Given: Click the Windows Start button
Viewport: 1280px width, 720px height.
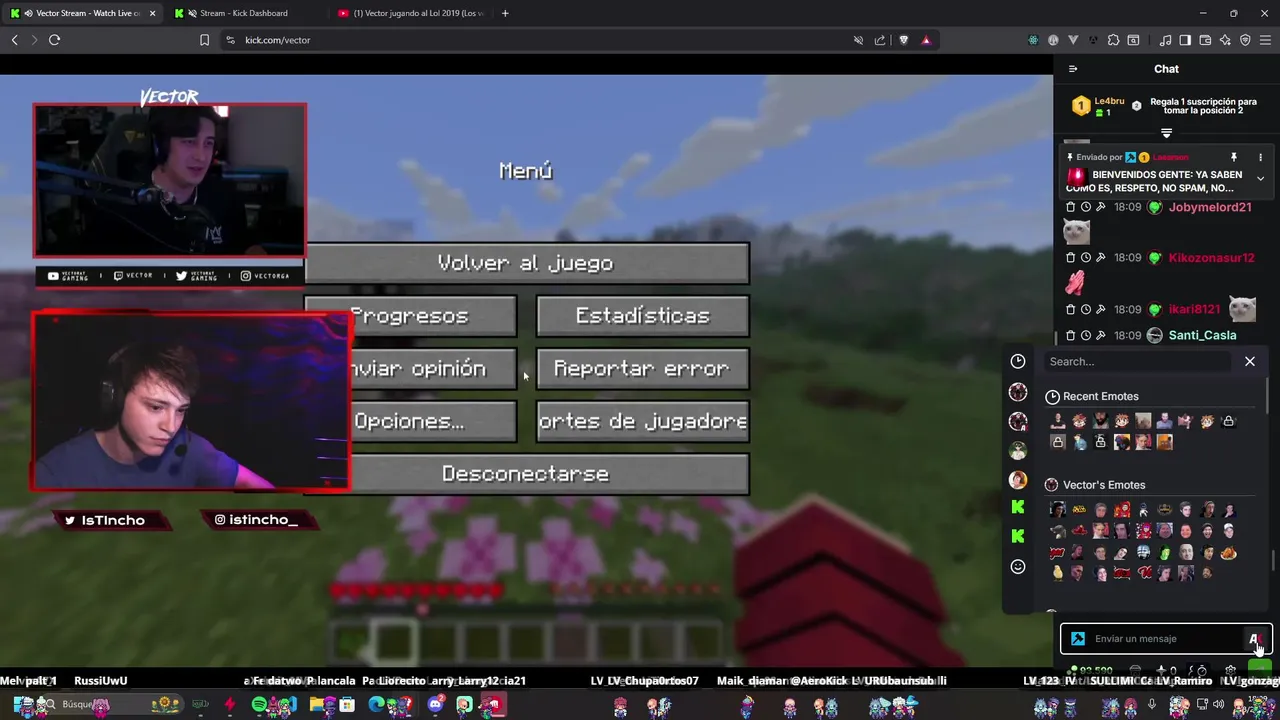Looking at the screenshot, I should point(22,705).
